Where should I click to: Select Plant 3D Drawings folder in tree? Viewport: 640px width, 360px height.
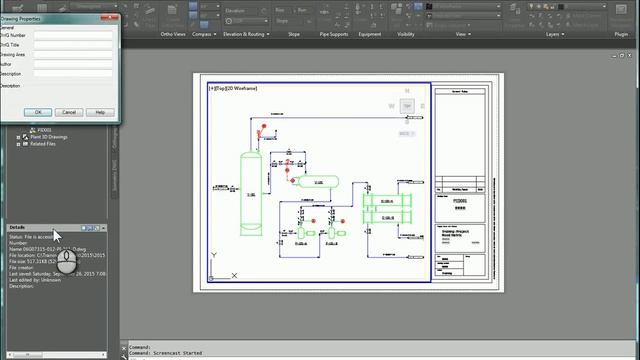(x=49, y=137)
